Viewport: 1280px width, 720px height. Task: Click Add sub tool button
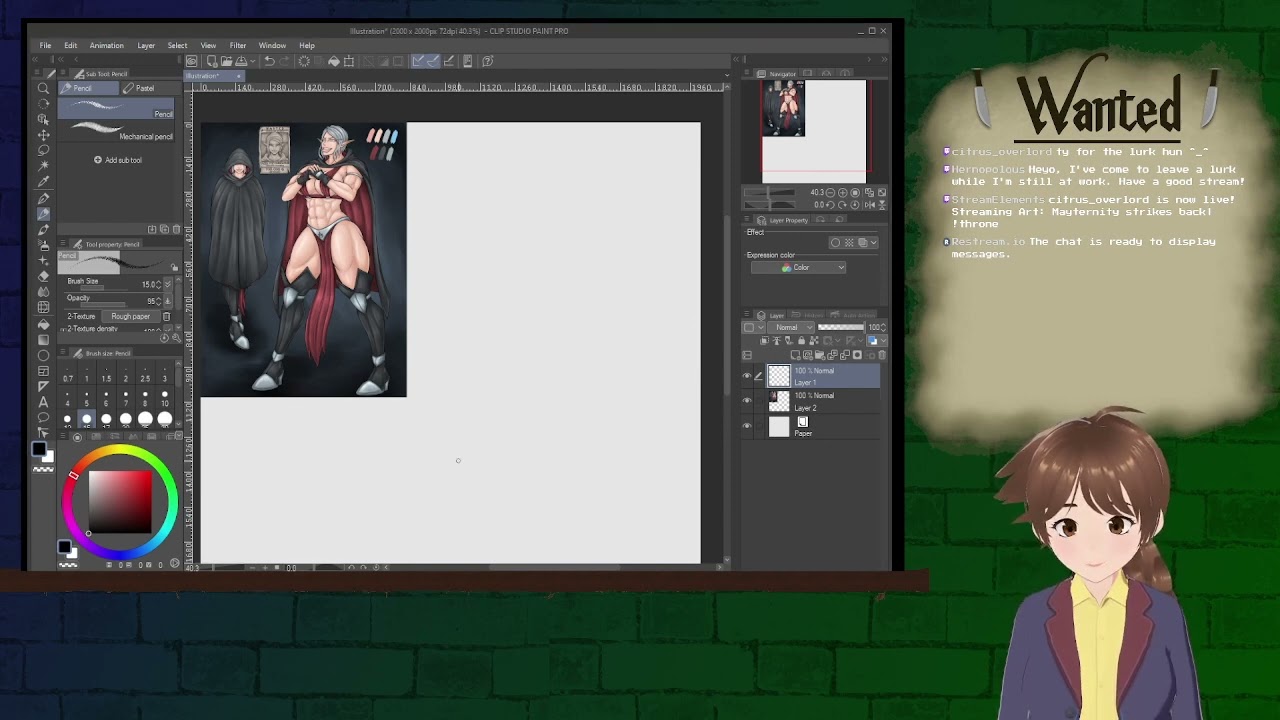pyautogui.click(x=119, y=160)
